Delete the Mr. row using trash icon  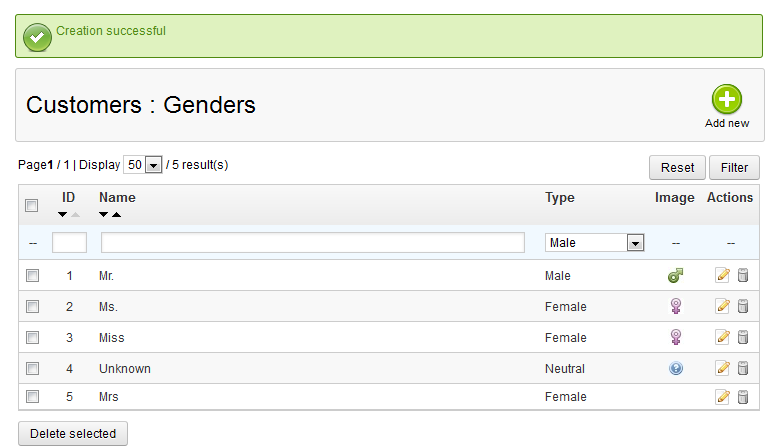(743, 276)
